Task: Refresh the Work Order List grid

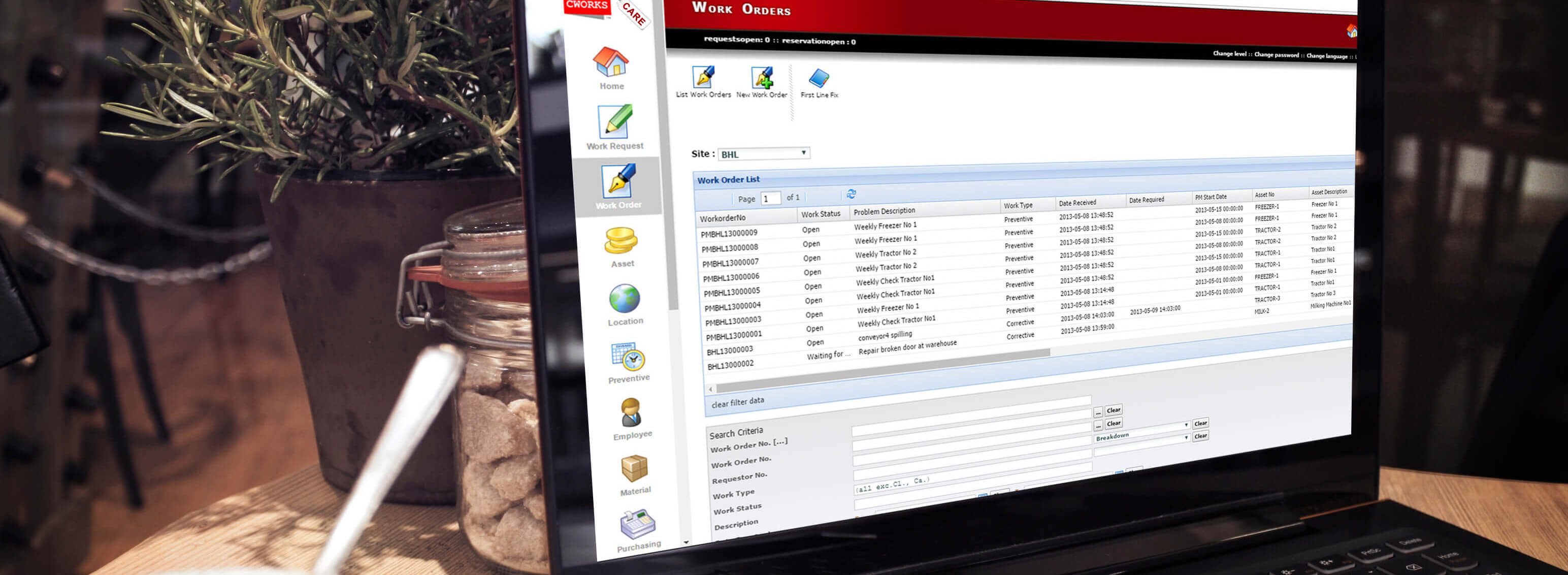Action: (x=851, y=194)
